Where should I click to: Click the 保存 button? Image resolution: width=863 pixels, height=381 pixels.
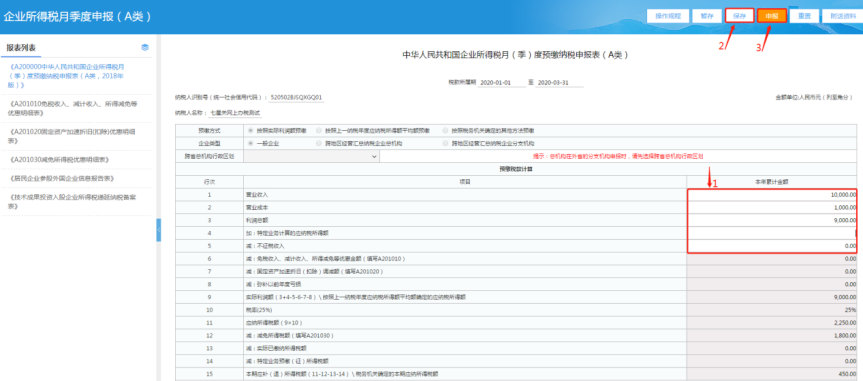pyautogui.click(x=739, y=16)
